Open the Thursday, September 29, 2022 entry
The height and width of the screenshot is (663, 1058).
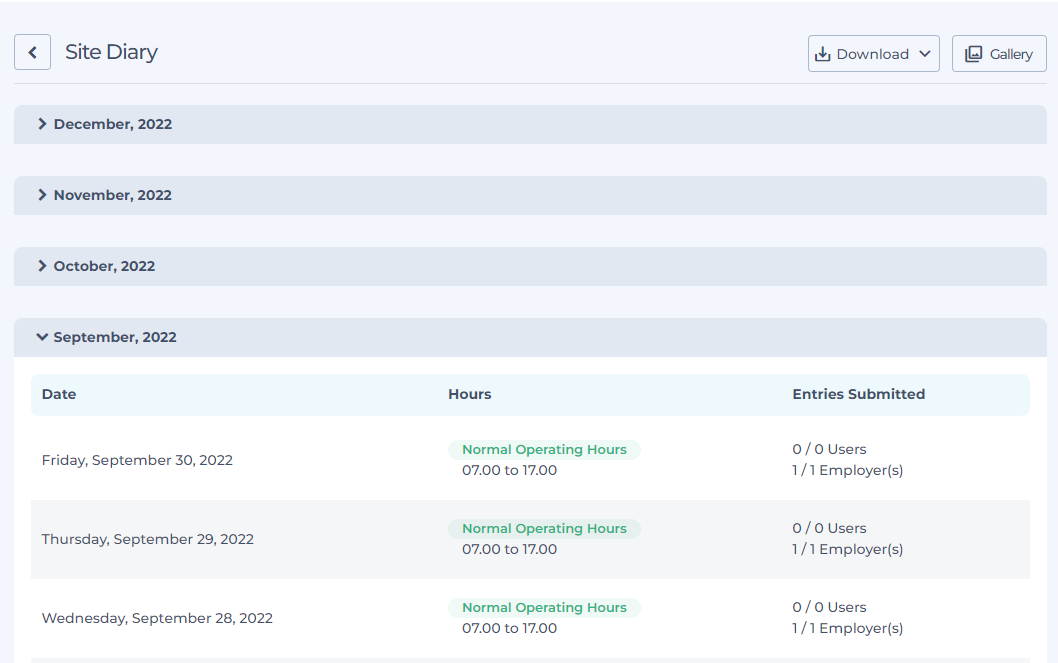tap(147, 539)
